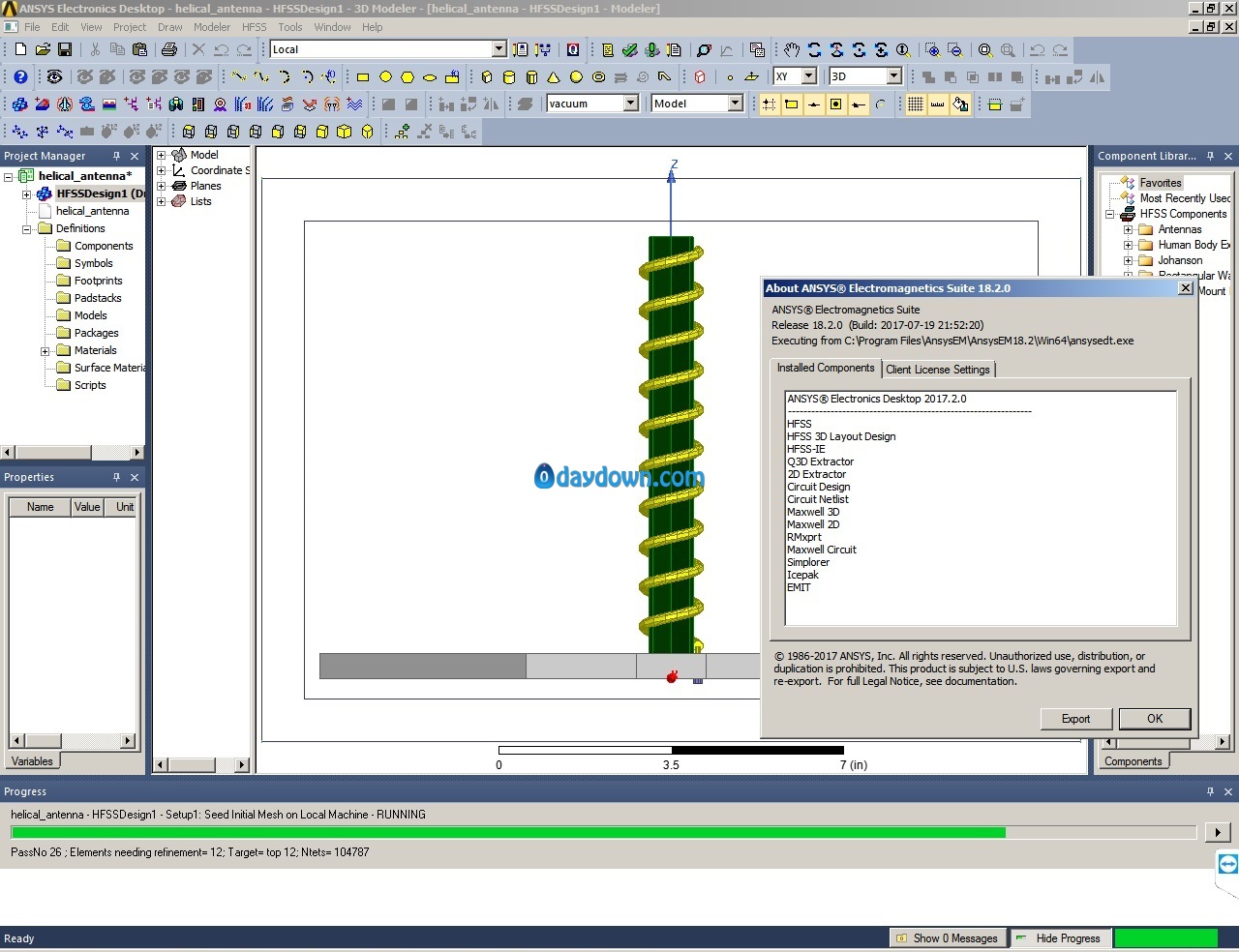The height and width of the screenshot is (952, 1239).
Task: Select the Draw Circle tool
Action: [x=385, y=76]
